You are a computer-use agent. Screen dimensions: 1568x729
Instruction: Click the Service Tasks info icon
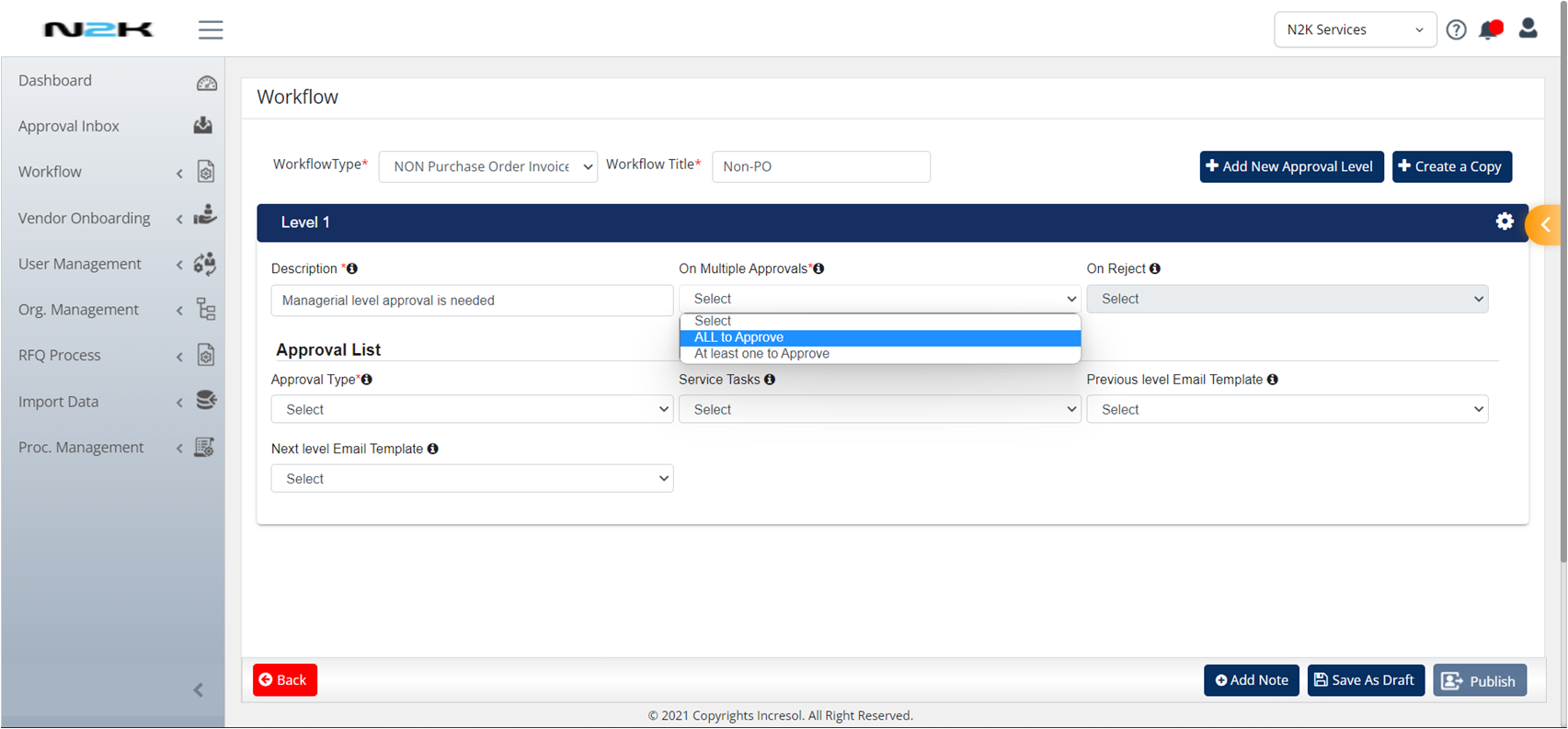[x=770, y=380]
